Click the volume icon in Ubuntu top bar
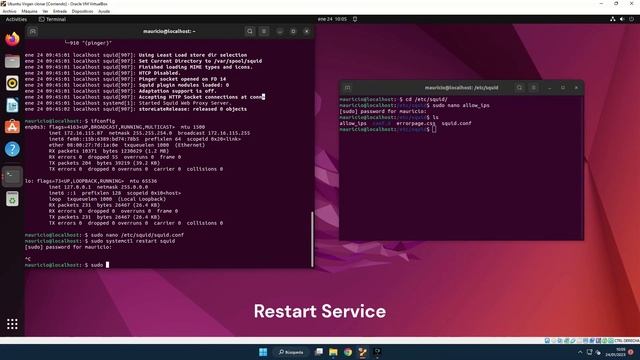The width and height of the screenshot is (640, 360). pyautogui.click(x=622, y=19)
